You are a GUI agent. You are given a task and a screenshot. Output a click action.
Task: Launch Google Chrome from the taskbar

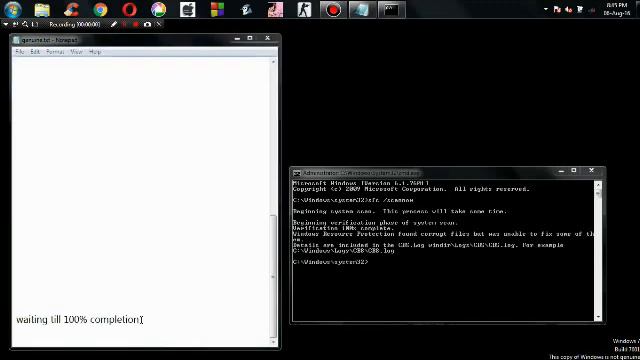coord(100,9)
